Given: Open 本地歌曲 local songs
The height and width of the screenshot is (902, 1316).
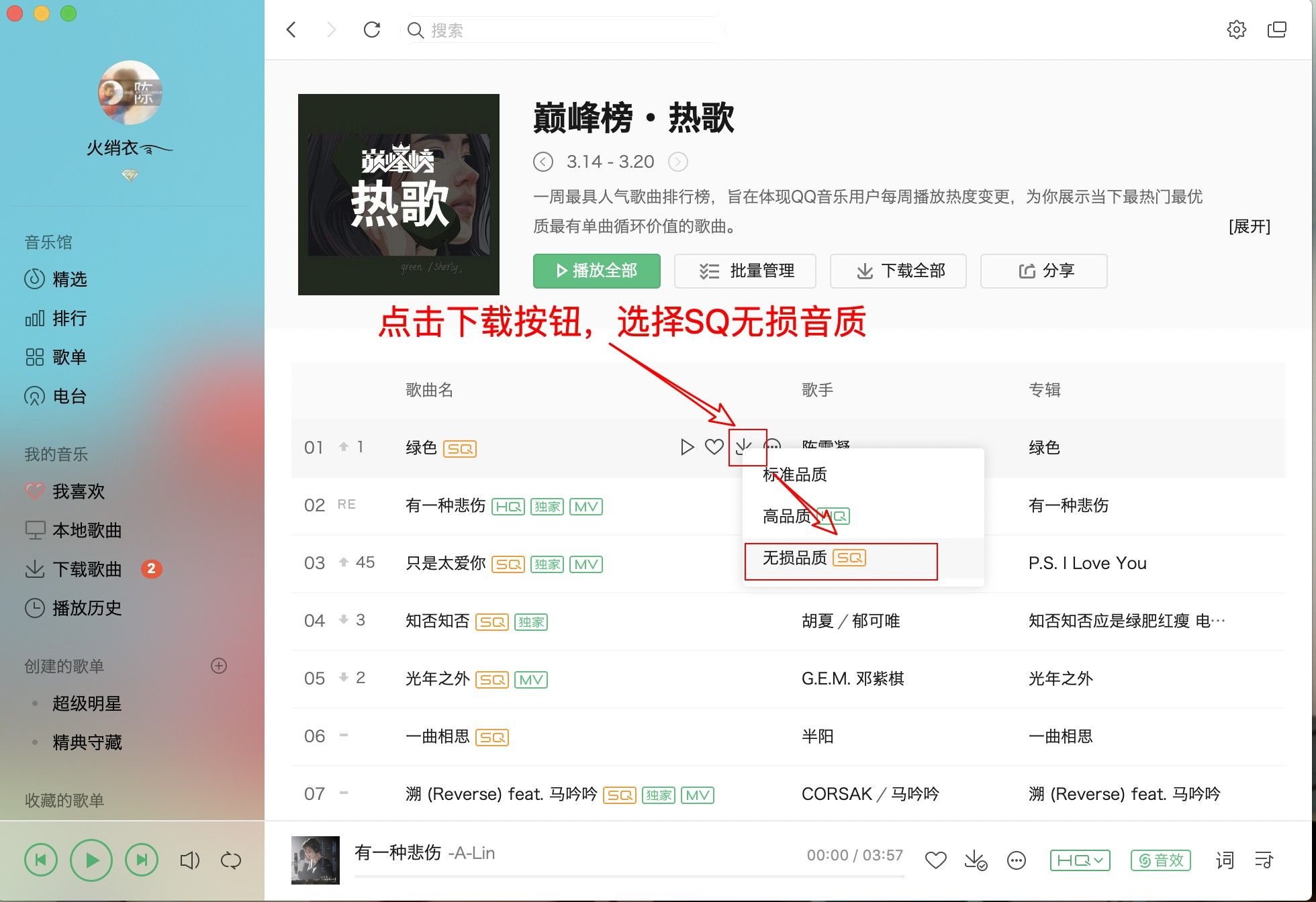Looking at the screenshot, I should 74,530.
